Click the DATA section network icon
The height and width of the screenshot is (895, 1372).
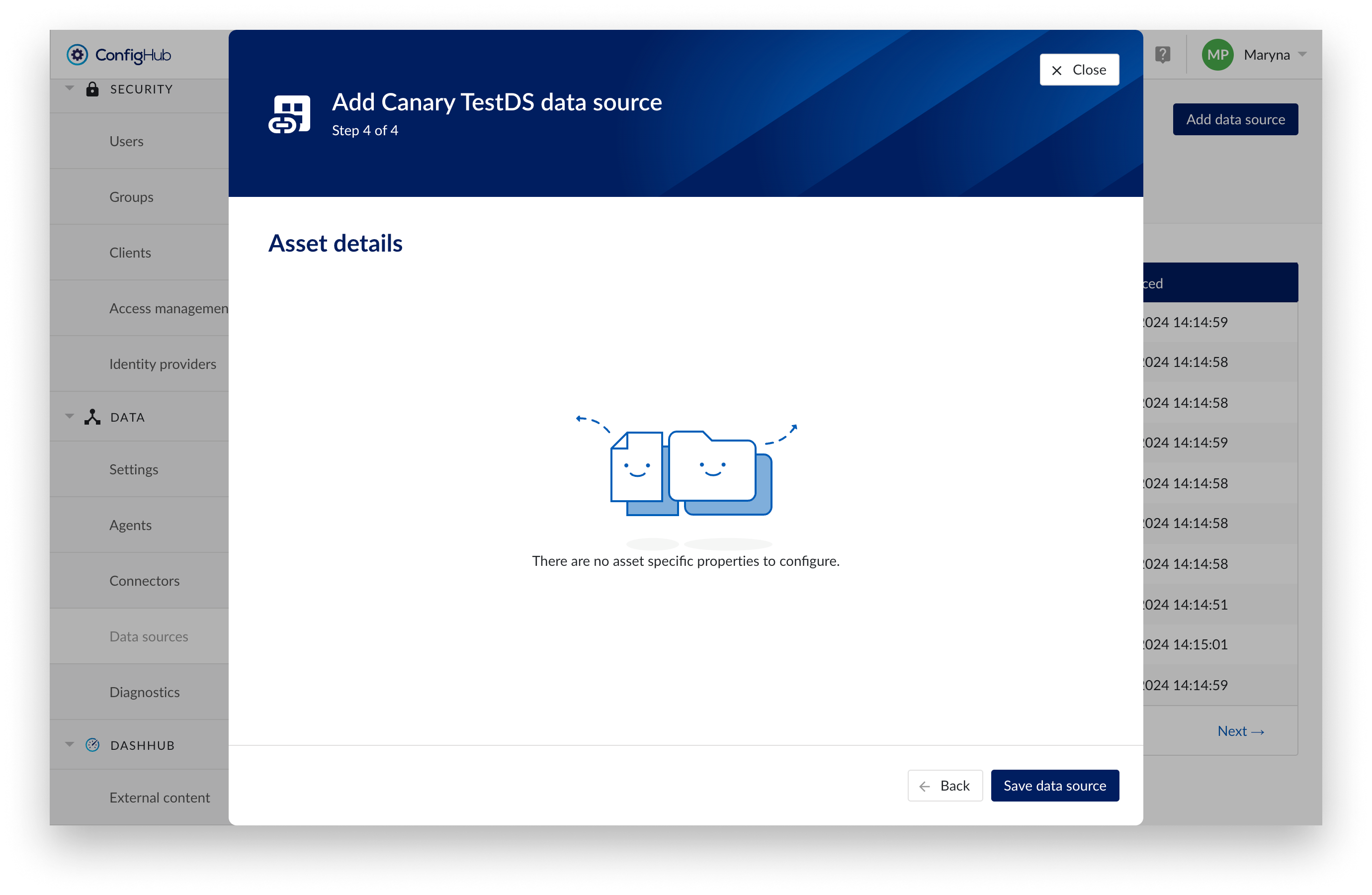(x=93, y=416)
